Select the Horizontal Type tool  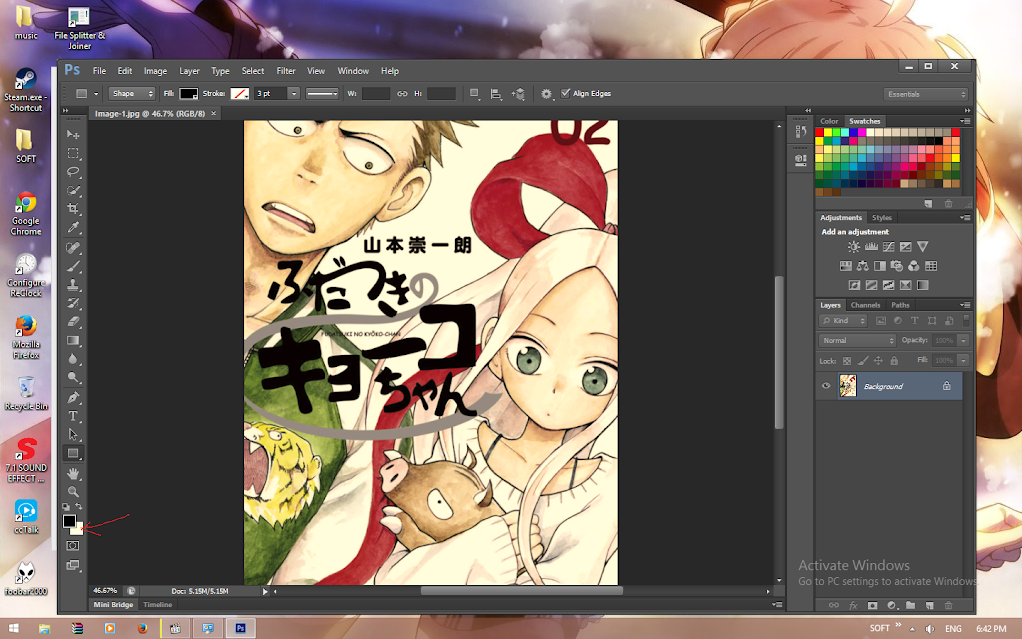coord(73,416)
